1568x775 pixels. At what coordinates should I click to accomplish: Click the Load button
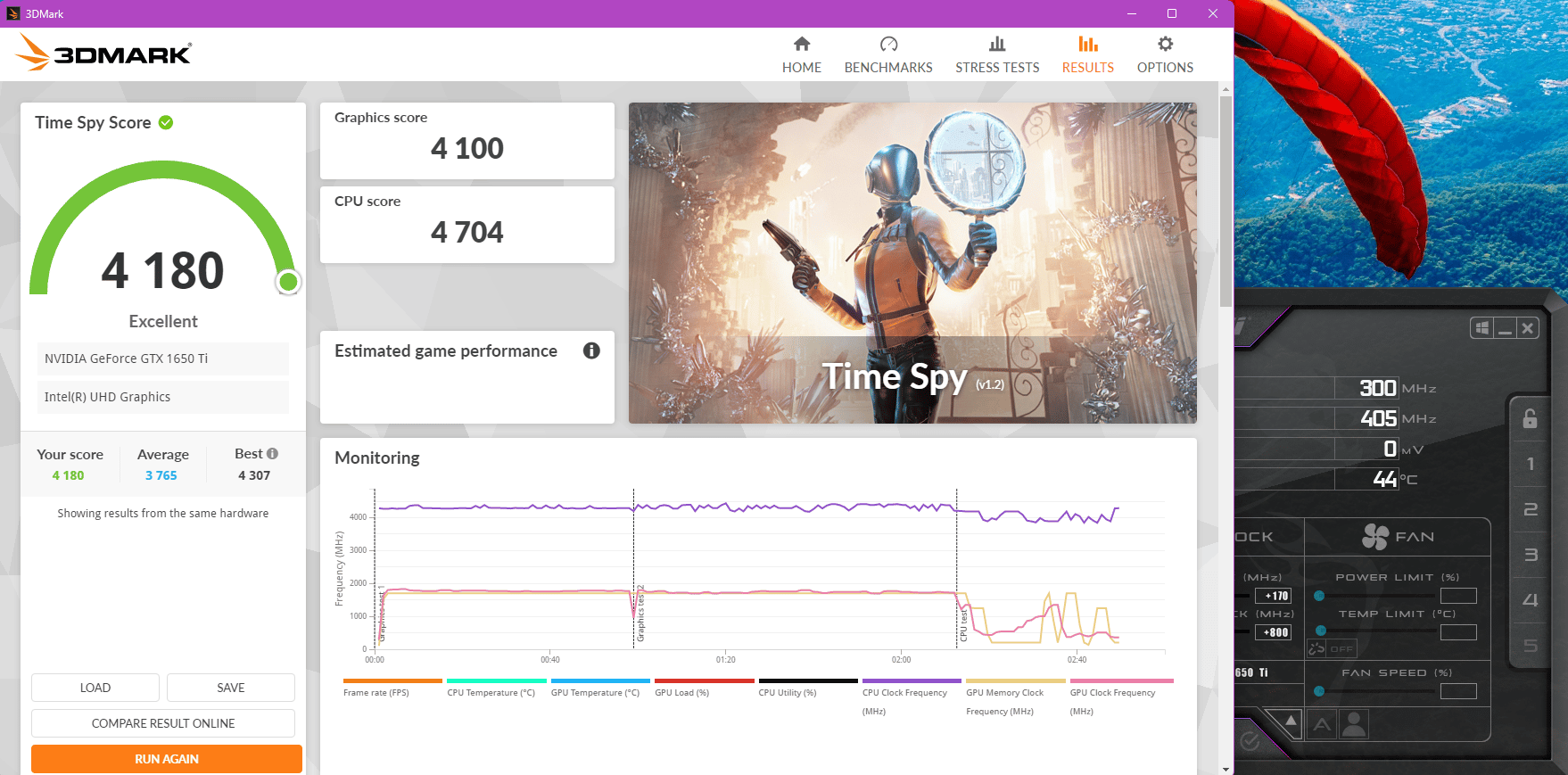click(95, 688)
